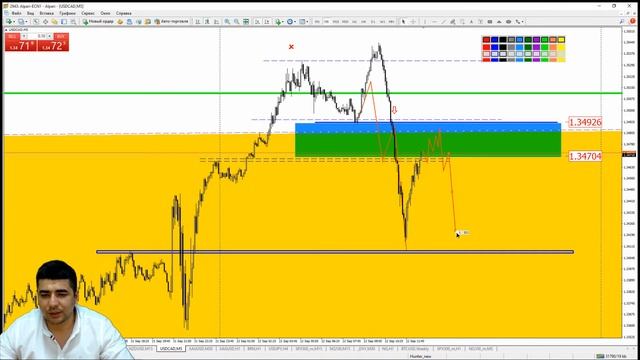Screen dimensions: 640x360
Task: Toggle the Data Window panel icon
Action: pos(45,21)
